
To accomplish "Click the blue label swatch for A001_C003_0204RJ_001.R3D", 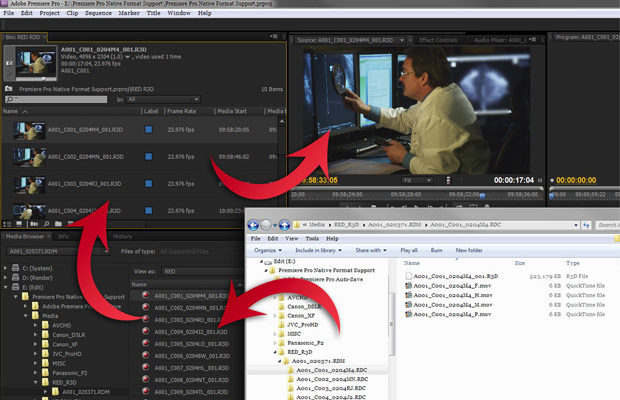I will pyautogui.click(x=149, y=183).
